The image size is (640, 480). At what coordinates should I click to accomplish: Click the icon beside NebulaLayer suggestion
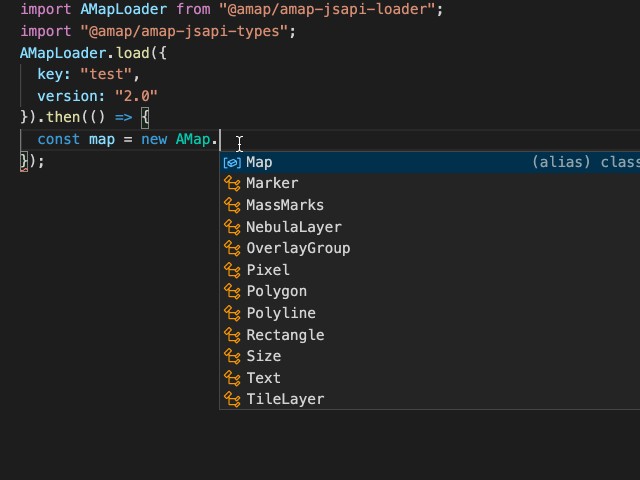[232, 227]
